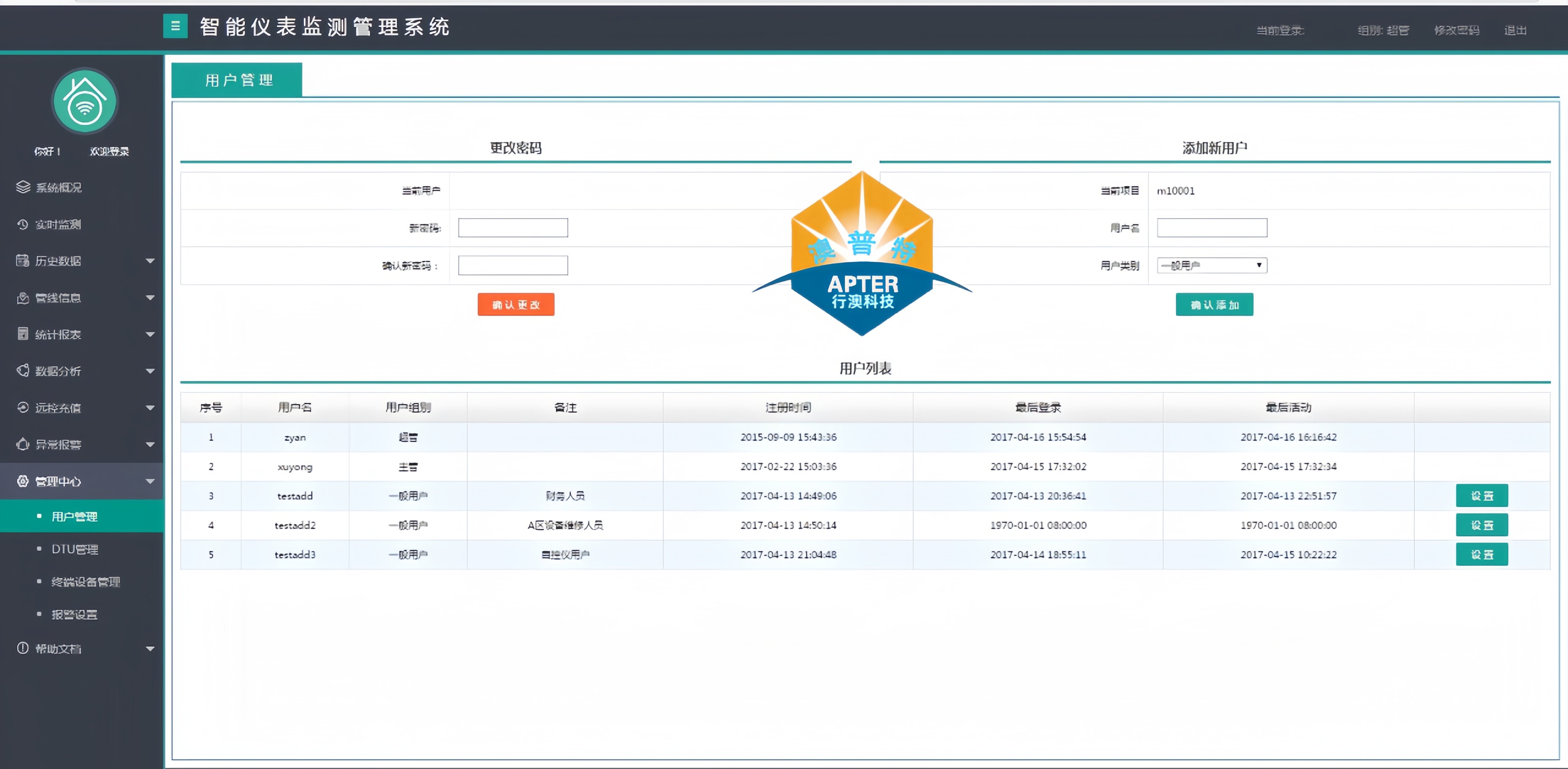Click the 注册时间 column header
Screen dimensions: 1568x769
(x=788, y=408)
